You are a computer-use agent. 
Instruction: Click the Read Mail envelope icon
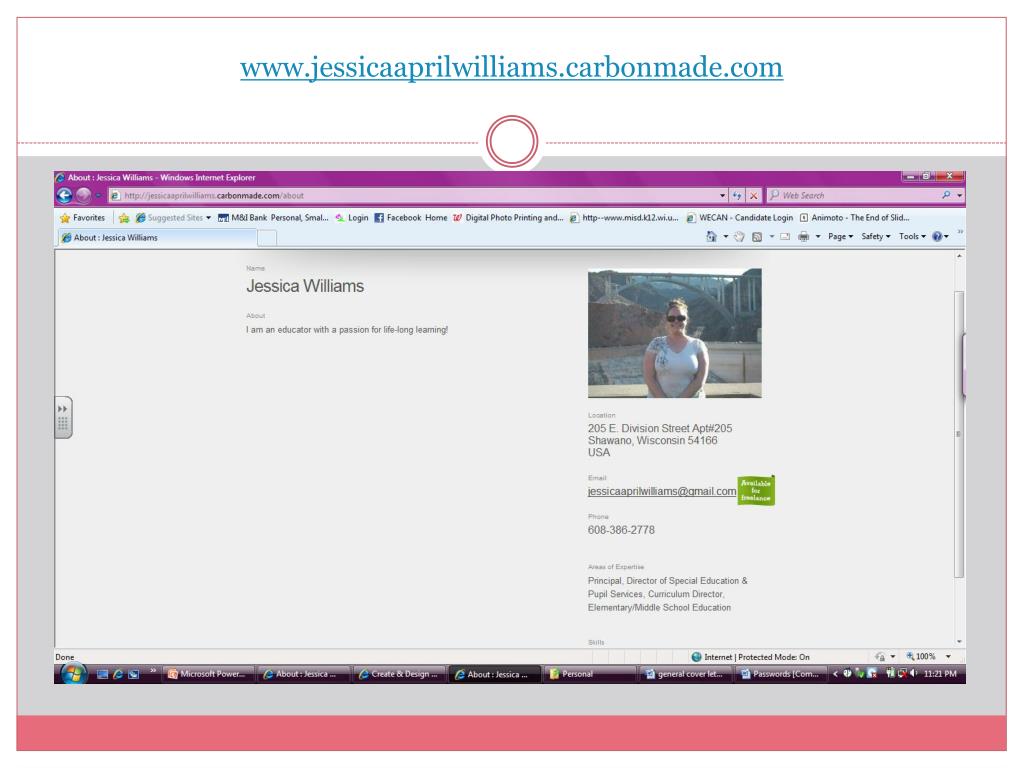(x=785, y=236)
